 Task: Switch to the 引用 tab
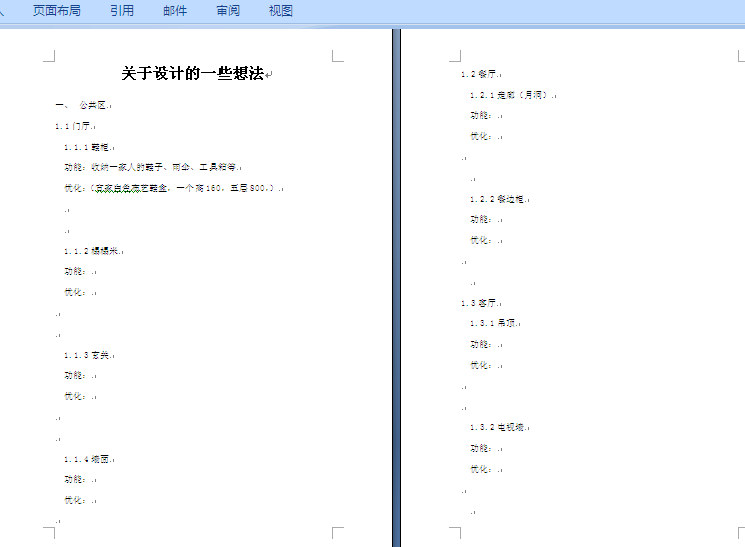(121, 11)
